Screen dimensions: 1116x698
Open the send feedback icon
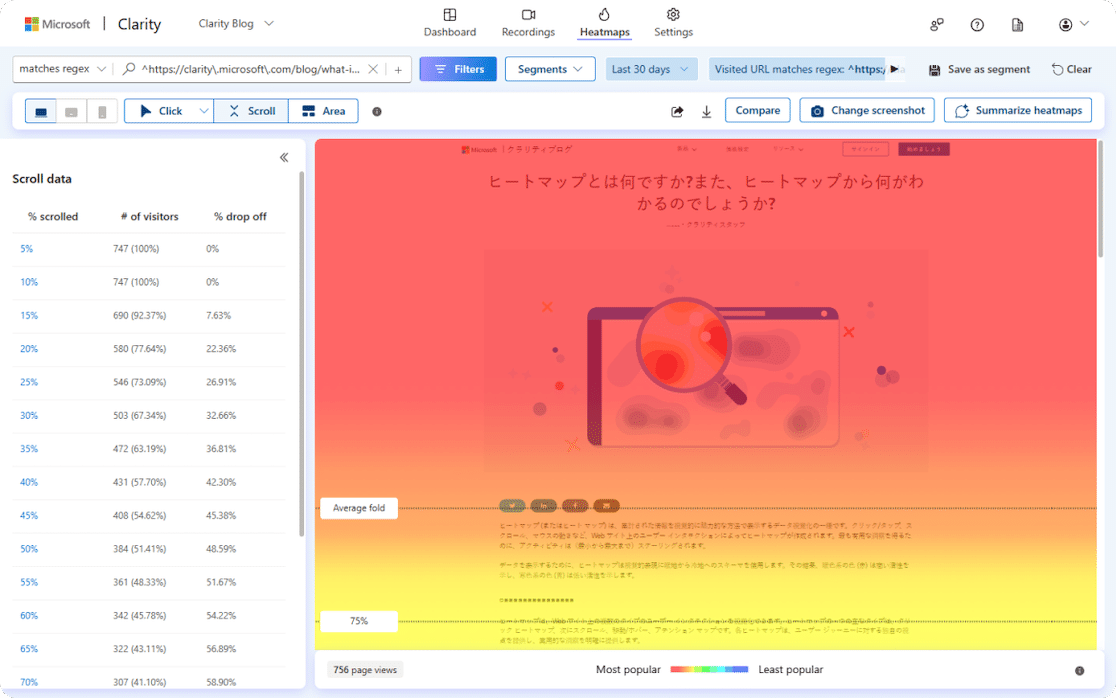(938, 24)
